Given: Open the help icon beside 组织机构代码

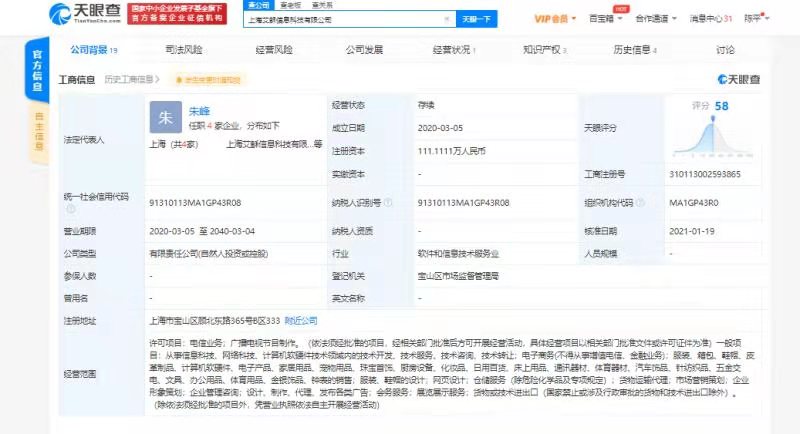Looking at the screenshot, I should [640, 202].
